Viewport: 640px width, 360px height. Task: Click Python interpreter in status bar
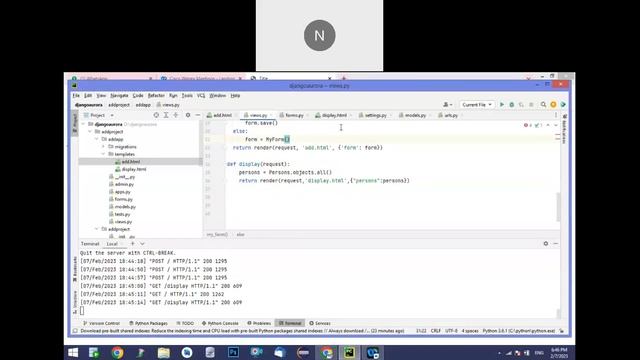pos(519,331)
